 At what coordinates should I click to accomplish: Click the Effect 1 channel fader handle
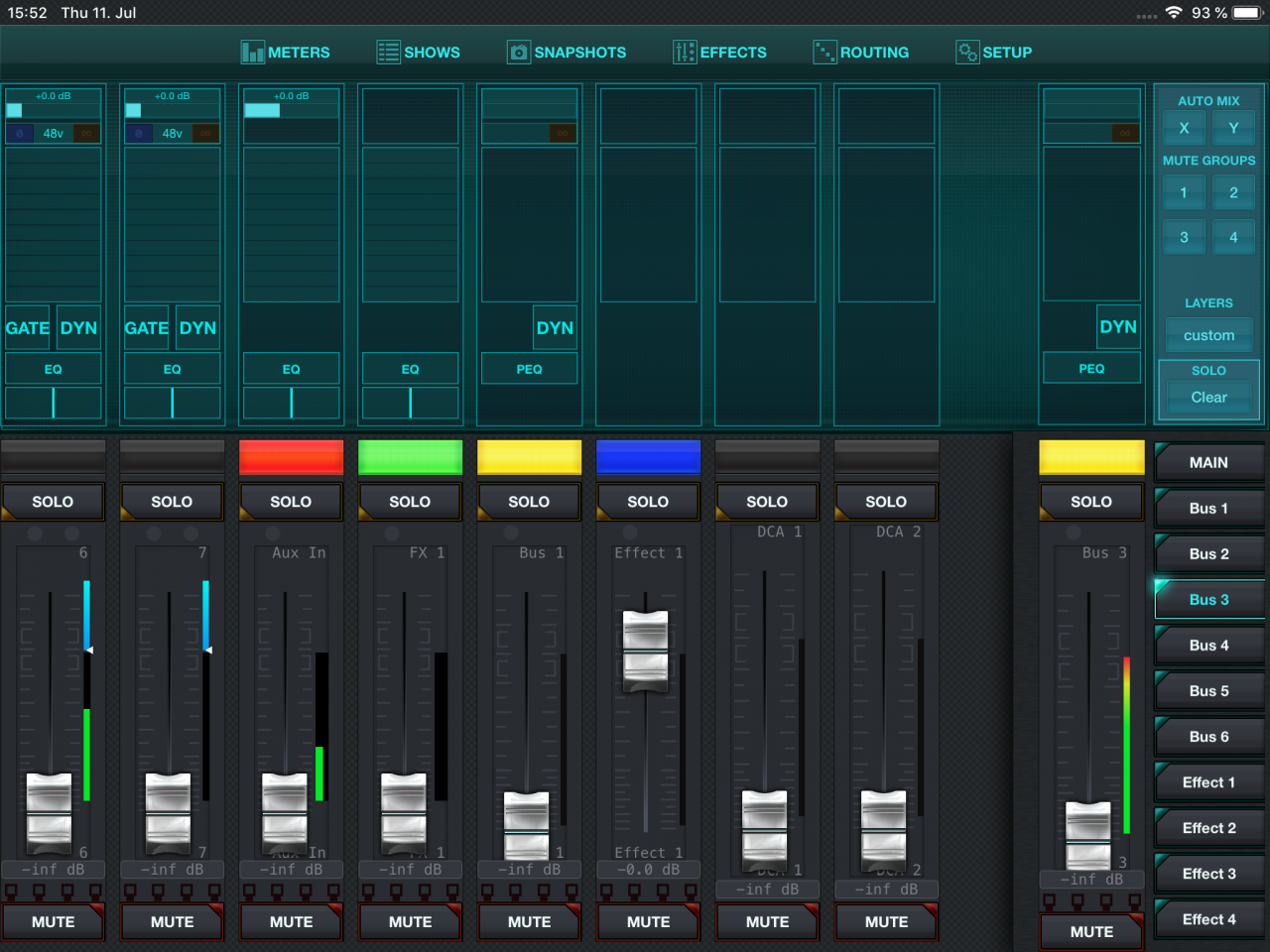point(646,651)
